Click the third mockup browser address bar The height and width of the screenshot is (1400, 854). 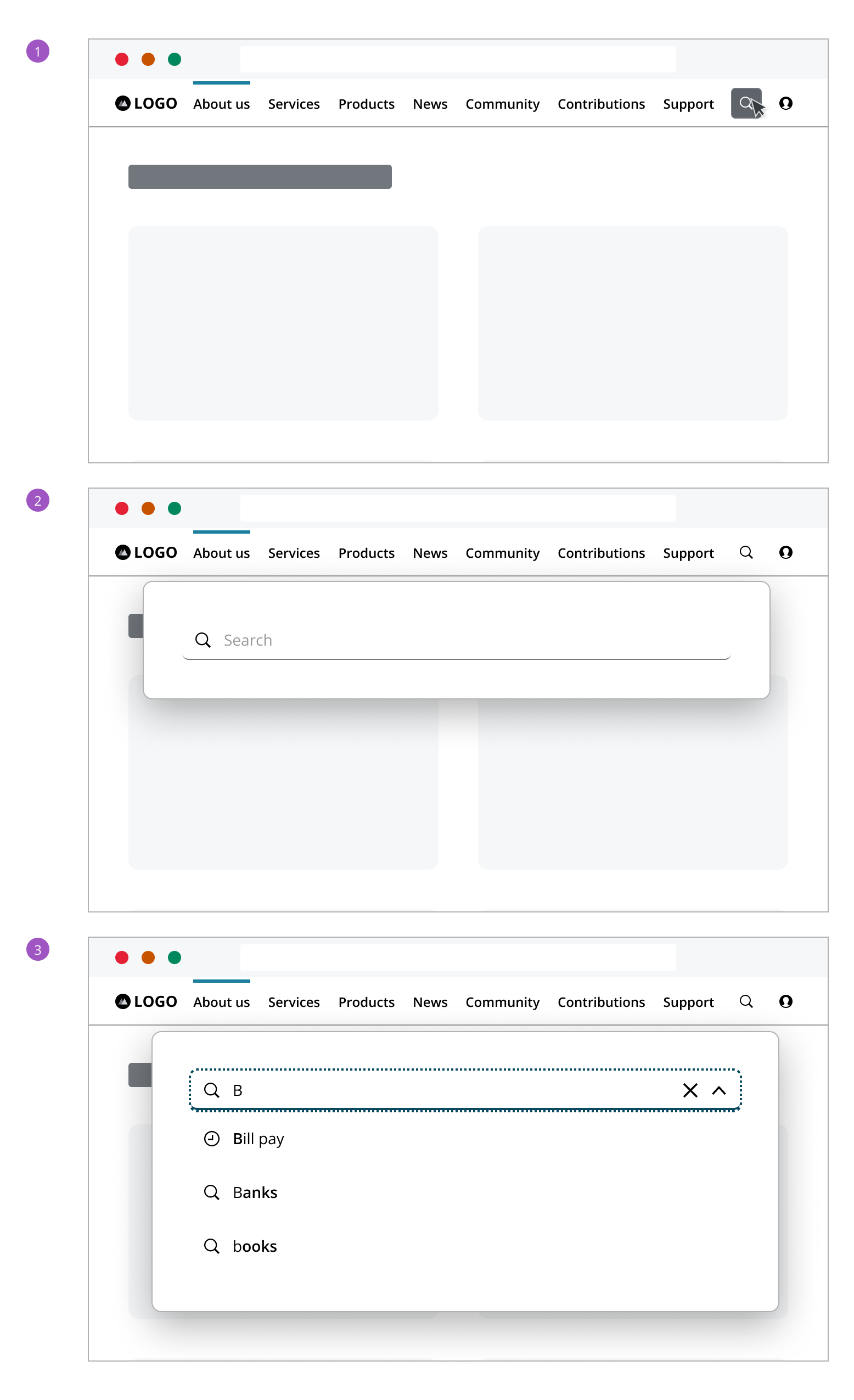coord(458,957)
